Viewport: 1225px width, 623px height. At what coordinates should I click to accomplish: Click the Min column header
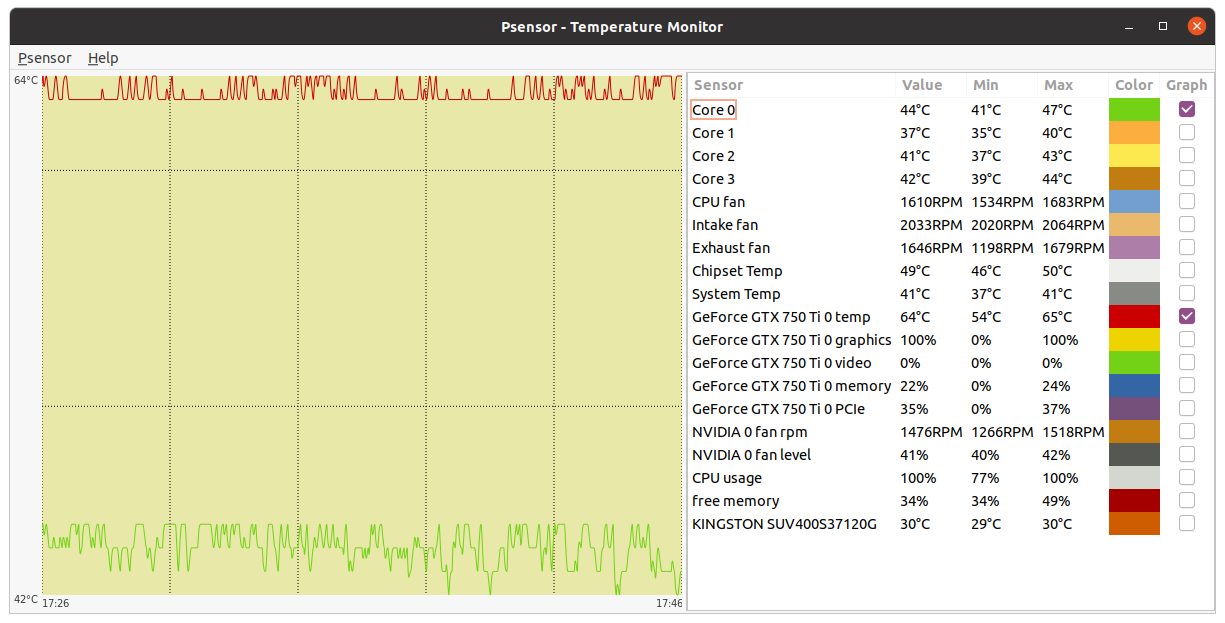985,85
